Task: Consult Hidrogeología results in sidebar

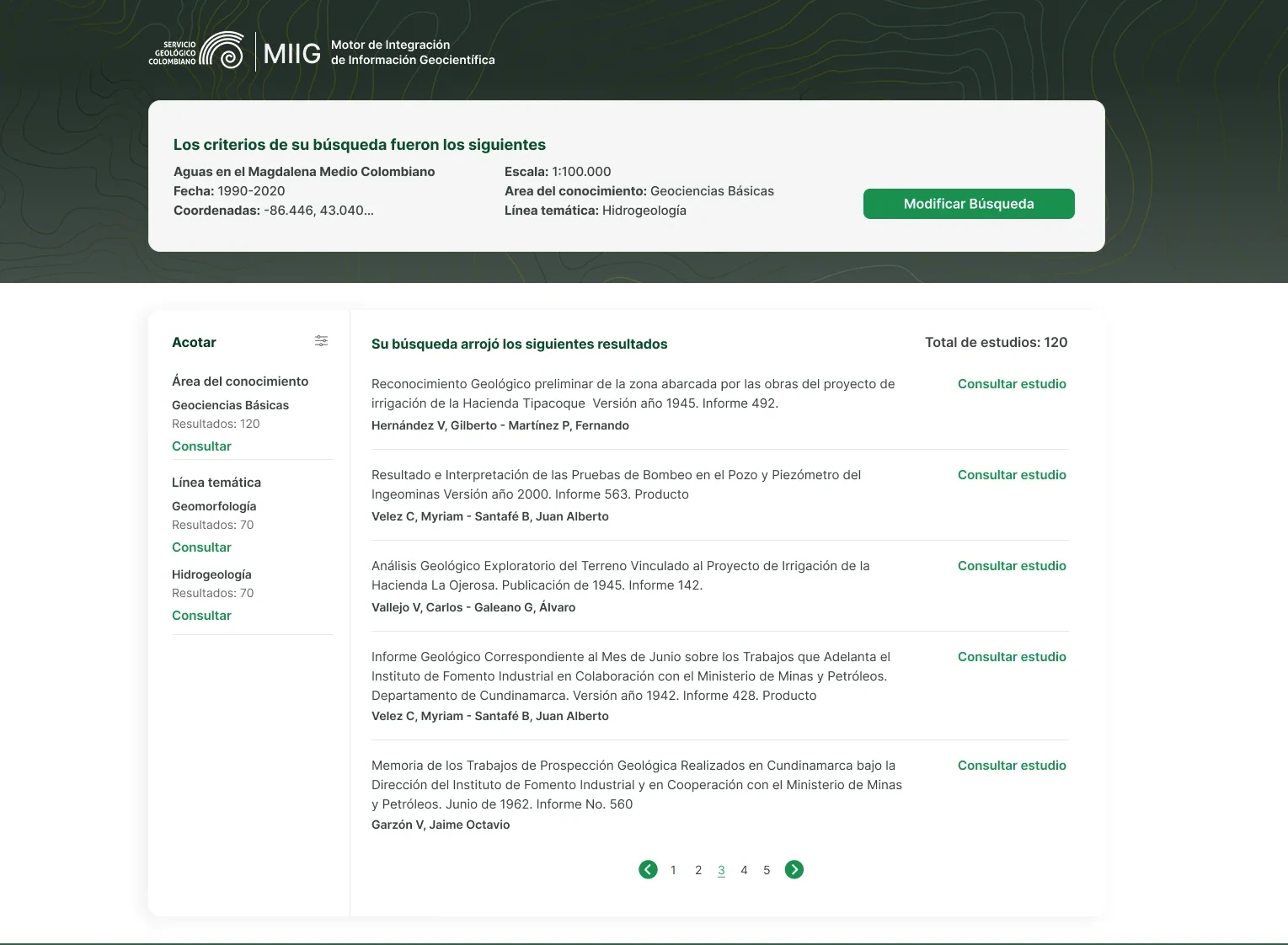Action: tap(201, 616)
